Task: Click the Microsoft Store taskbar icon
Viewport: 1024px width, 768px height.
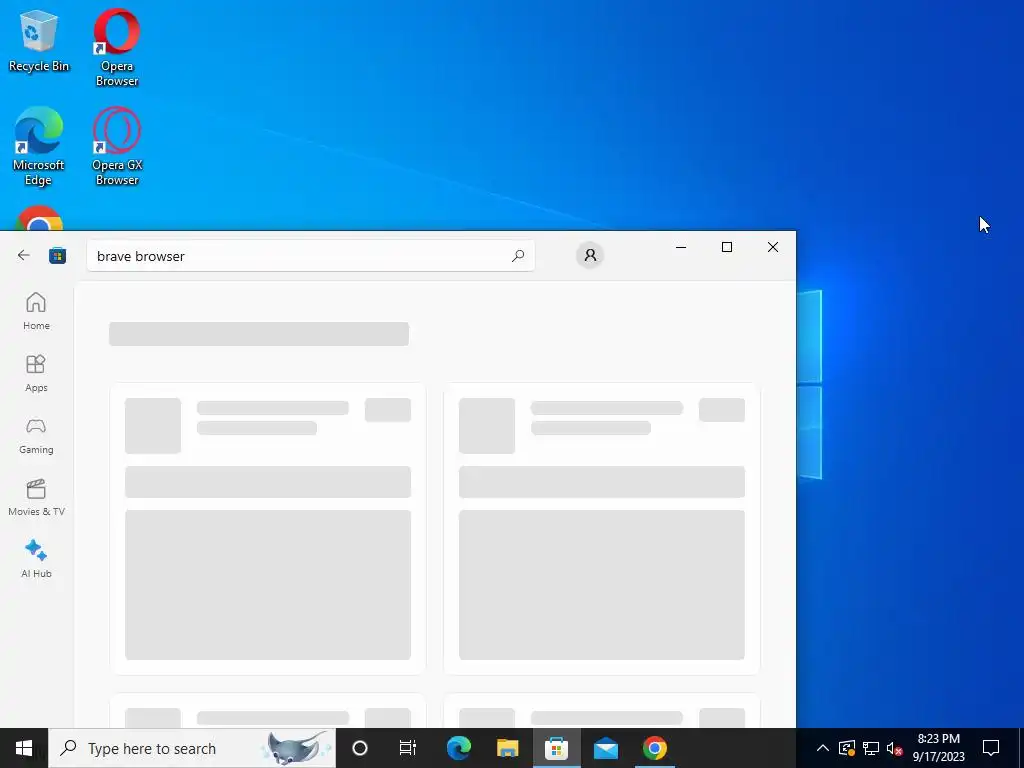Action: 556,748
